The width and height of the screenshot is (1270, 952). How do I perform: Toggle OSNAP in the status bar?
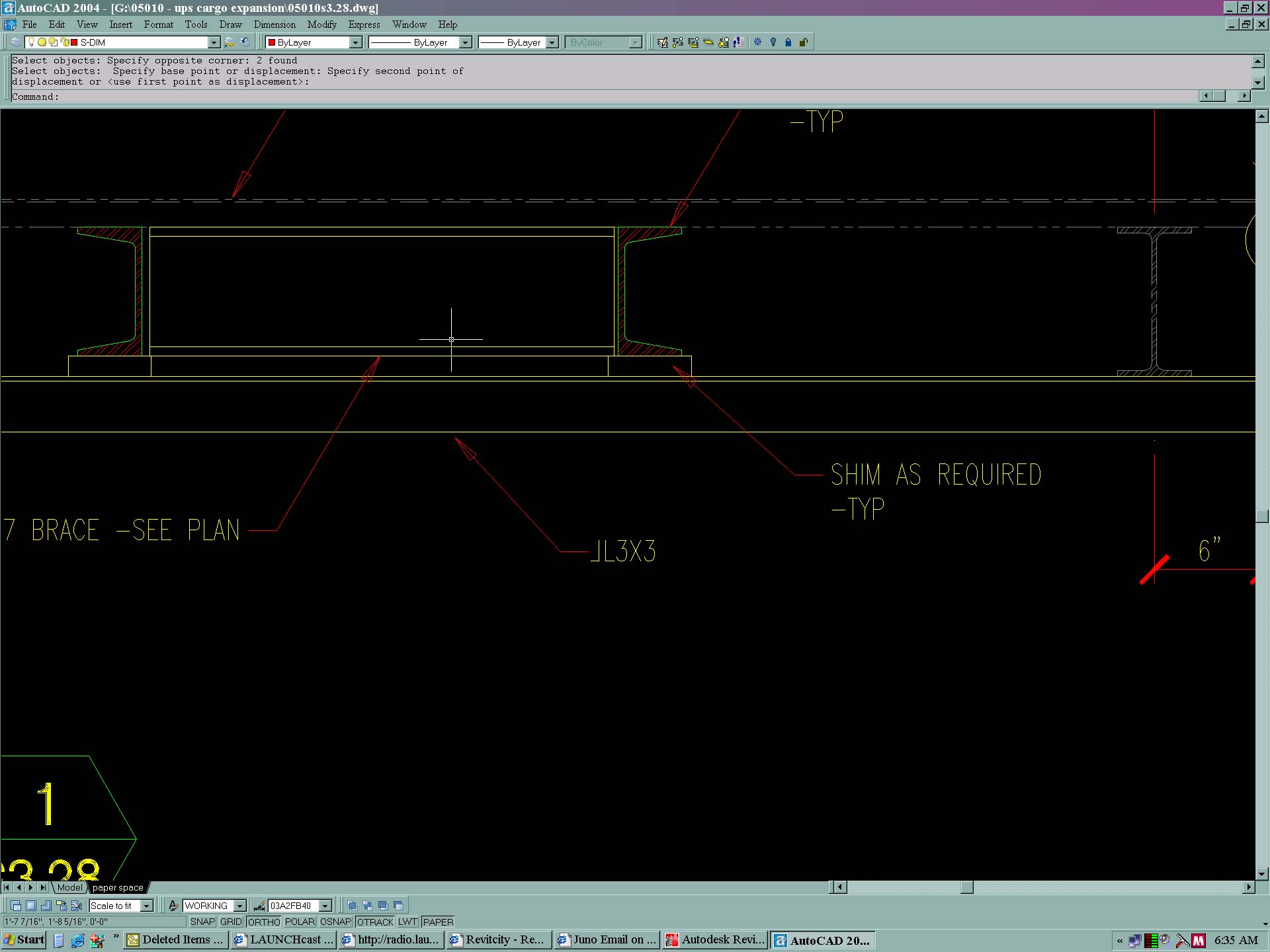(335, 922)
